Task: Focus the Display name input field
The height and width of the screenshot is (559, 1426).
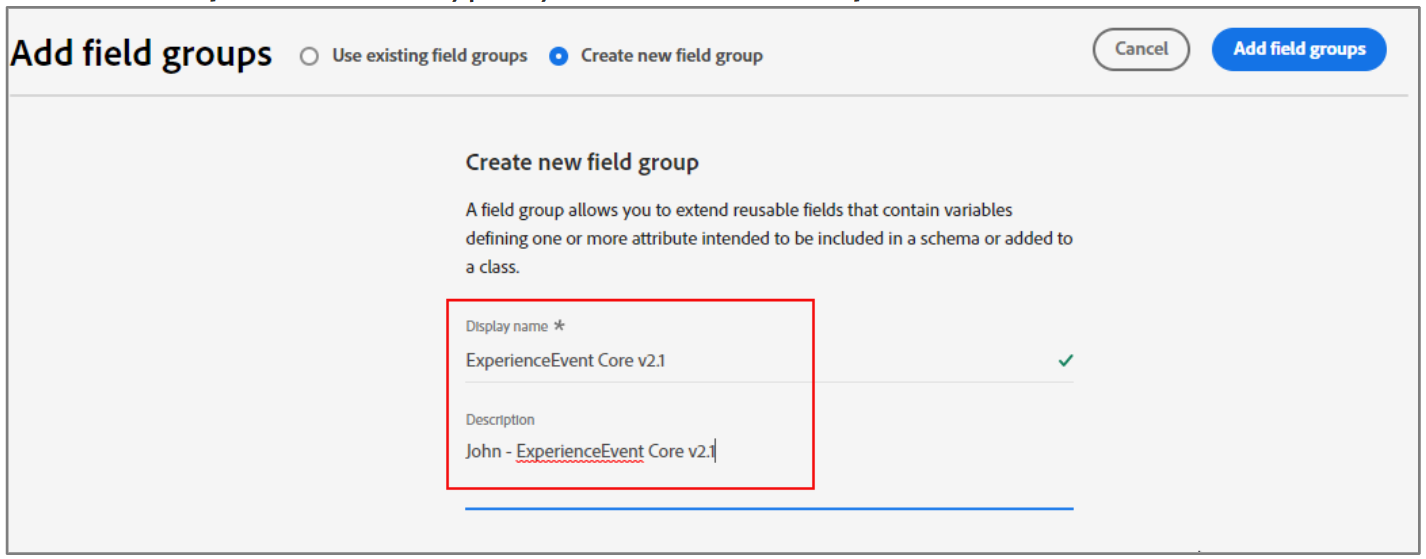Action: point(769,361)
